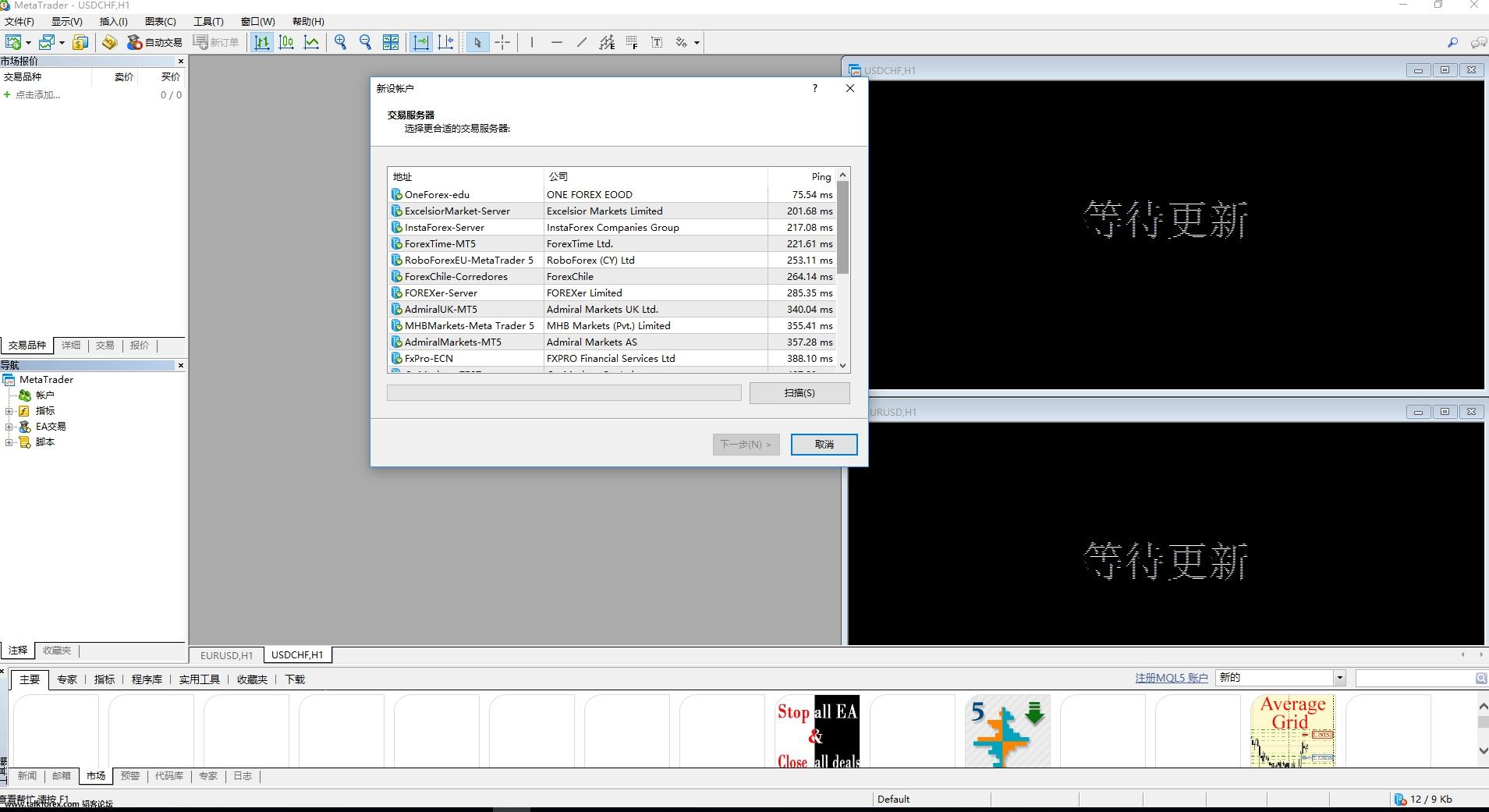Select the arrow cursor tool
Image resolution: width=1489 pixels, height=812 pixels.
(x=477, y=42)
